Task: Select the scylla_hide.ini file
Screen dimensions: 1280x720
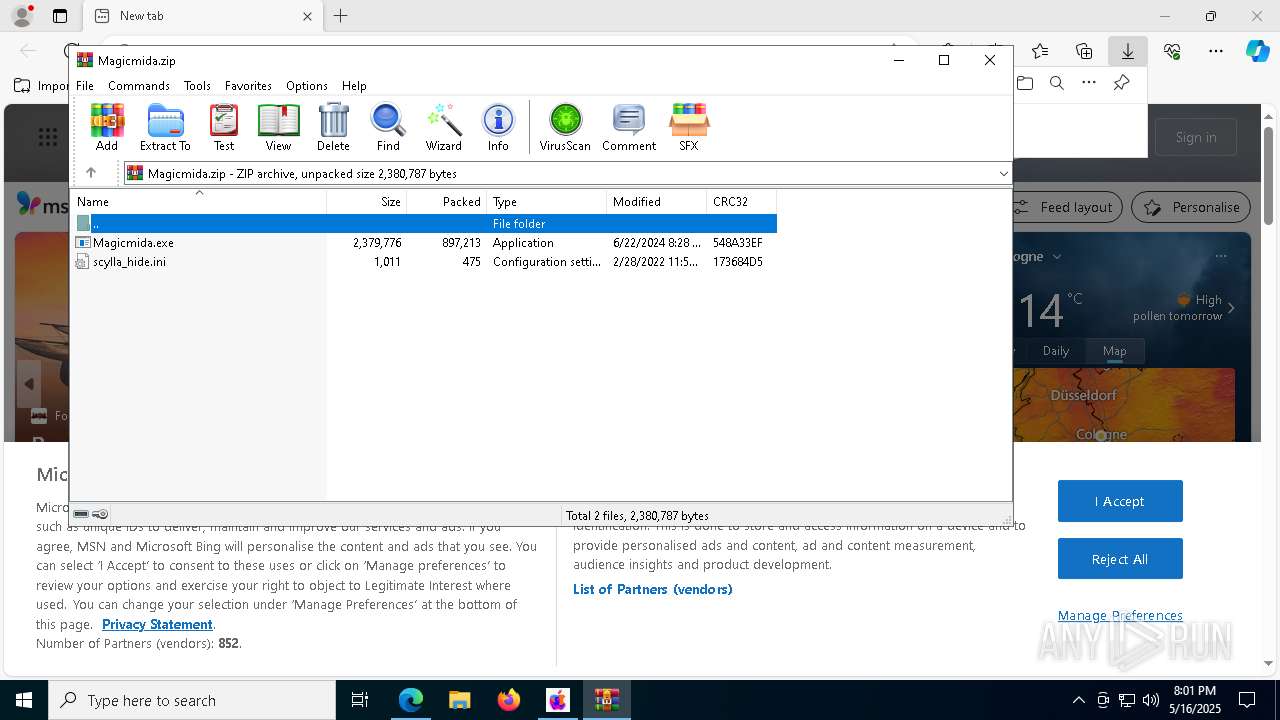Action: tap(129, 262)
